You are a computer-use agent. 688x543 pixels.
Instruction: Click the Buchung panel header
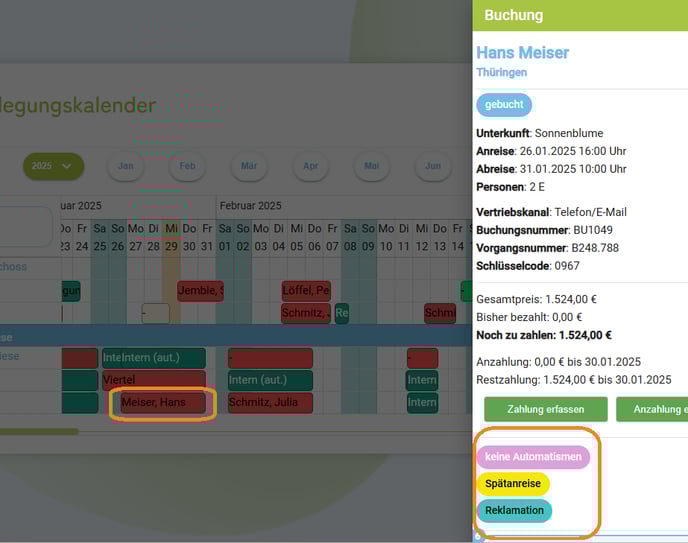pos(580,15)
